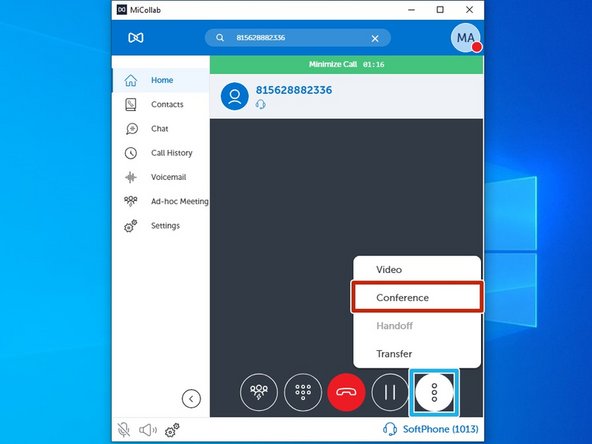Screen dimensions: 592x444
Task: Click the Settings gears icon in sidebar
Action: point(131,226)
